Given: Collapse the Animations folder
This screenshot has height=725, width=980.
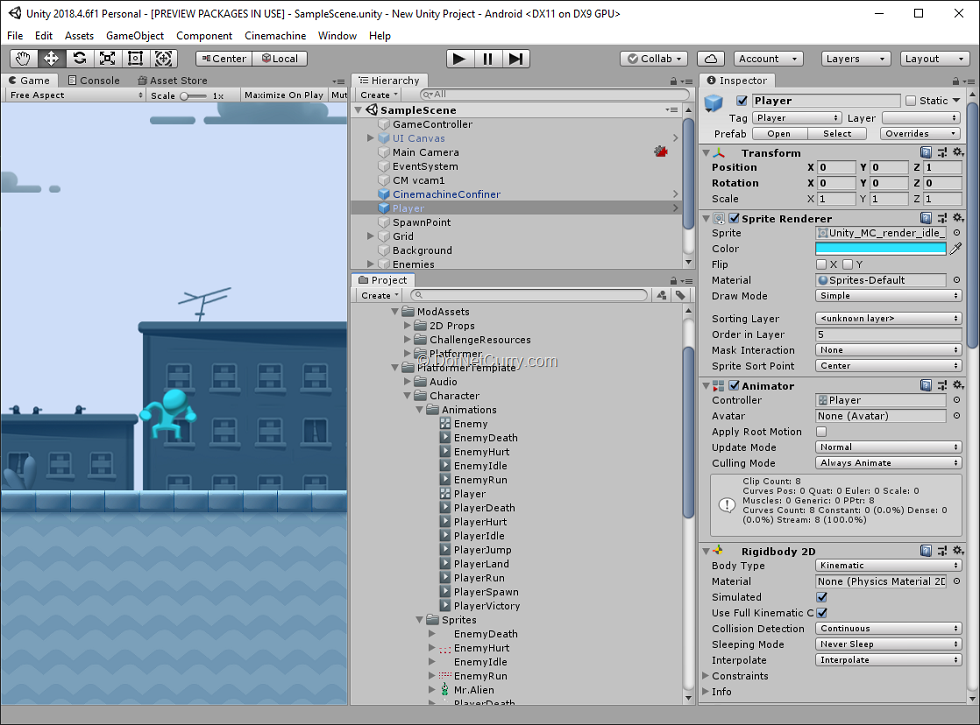Looking at the screenshot, I should [420, 409].
